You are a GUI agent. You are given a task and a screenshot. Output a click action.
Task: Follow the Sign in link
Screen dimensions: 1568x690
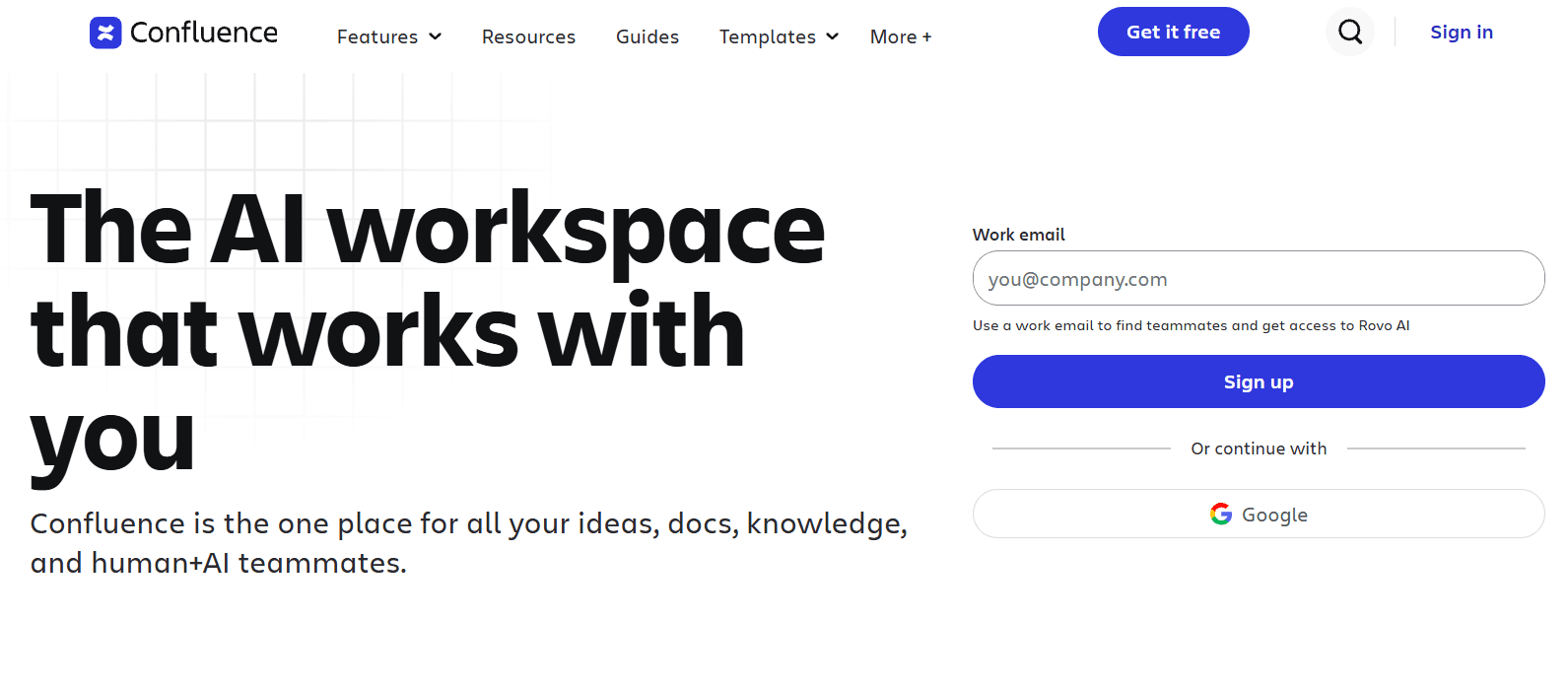(x=1462, y=32)
